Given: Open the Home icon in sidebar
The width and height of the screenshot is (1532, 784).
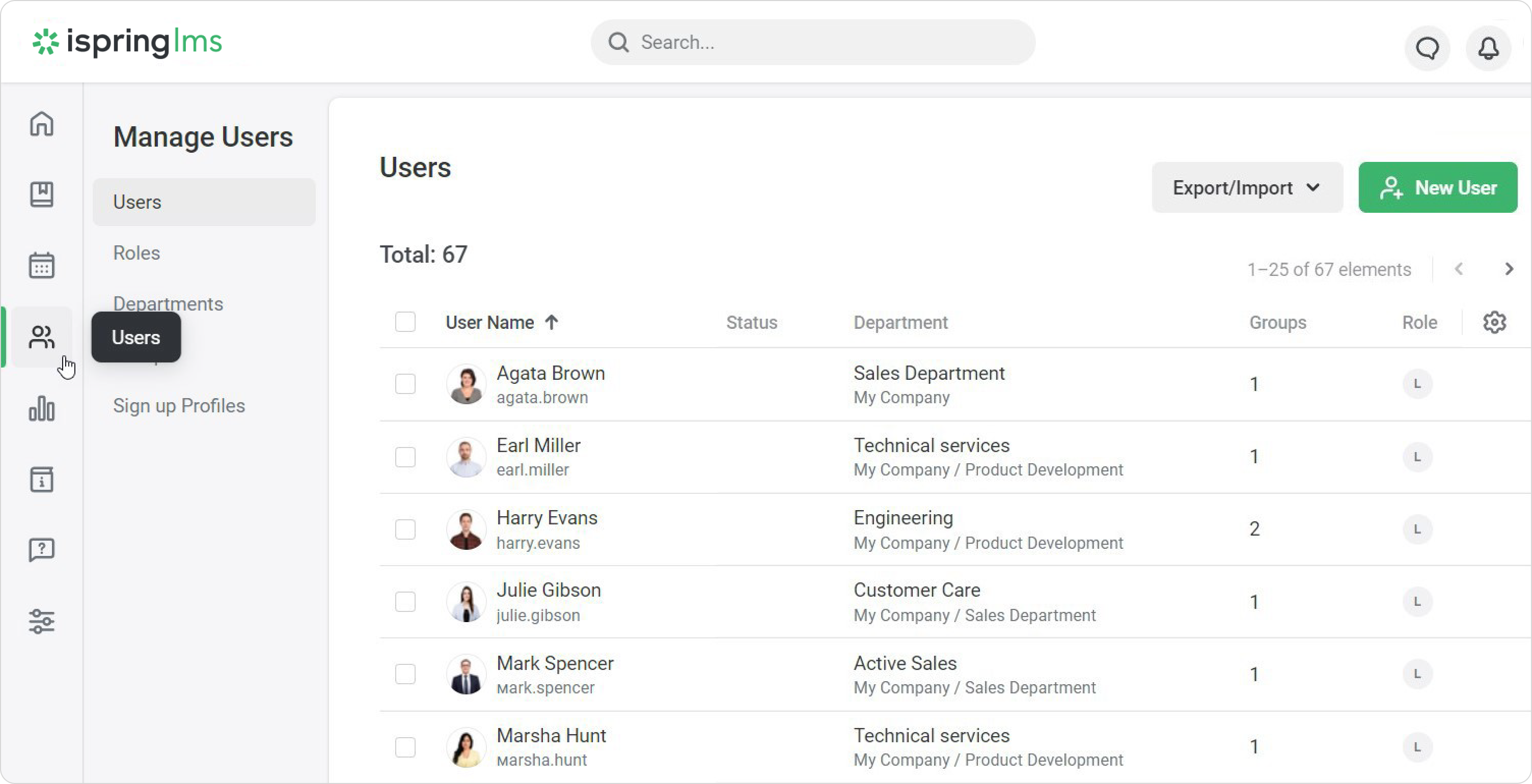Looking at the screenshot, I should pos(42,124).
